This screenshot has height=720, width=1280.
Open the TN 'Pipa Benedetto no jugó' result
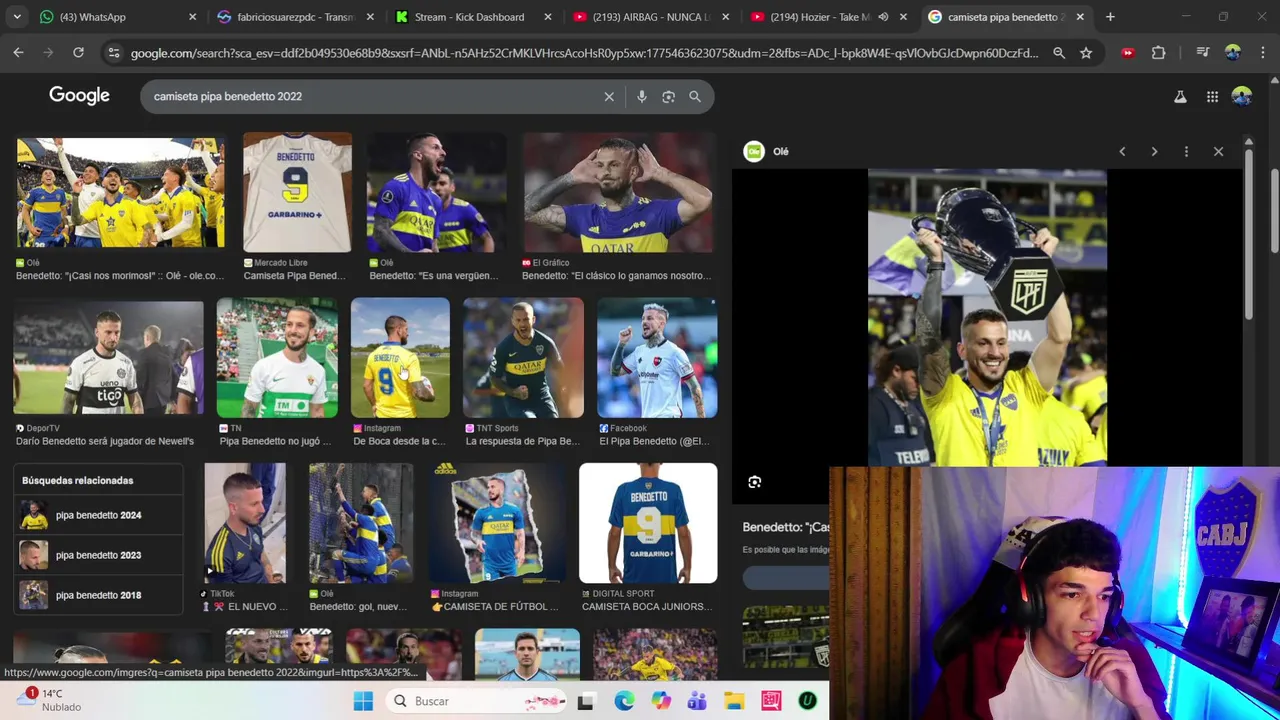pyautogui.click(x=277, y=357)
